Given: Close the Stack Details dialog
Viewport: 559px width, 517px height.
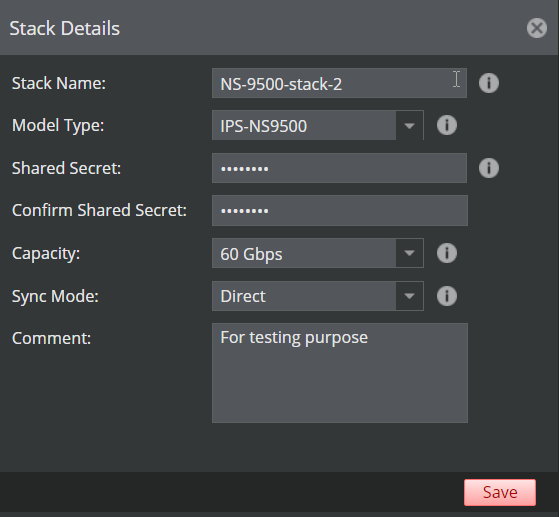Looking at the screenshot, I should tap(537, 28).
